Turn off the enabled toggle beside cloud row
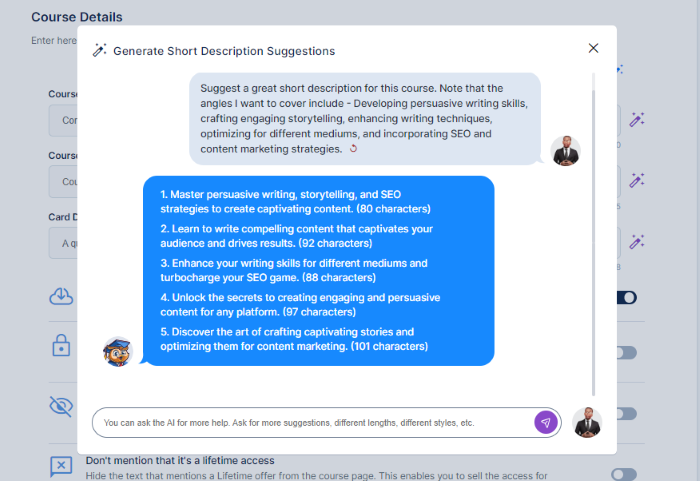 (627, 297)
